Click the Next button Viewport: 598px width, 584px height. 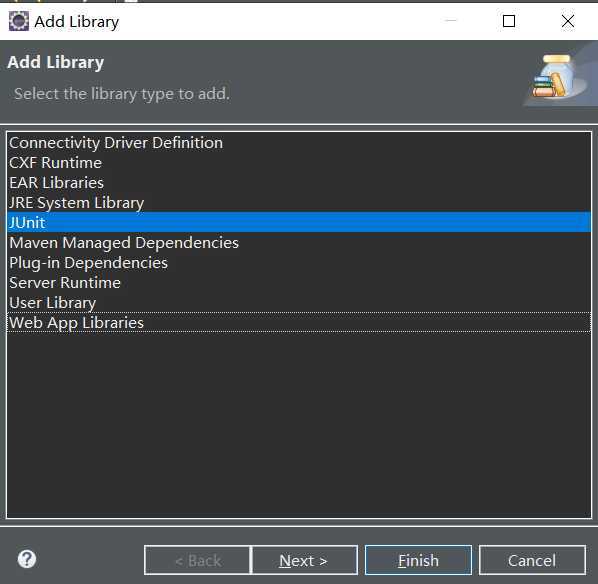coord(305,560)
